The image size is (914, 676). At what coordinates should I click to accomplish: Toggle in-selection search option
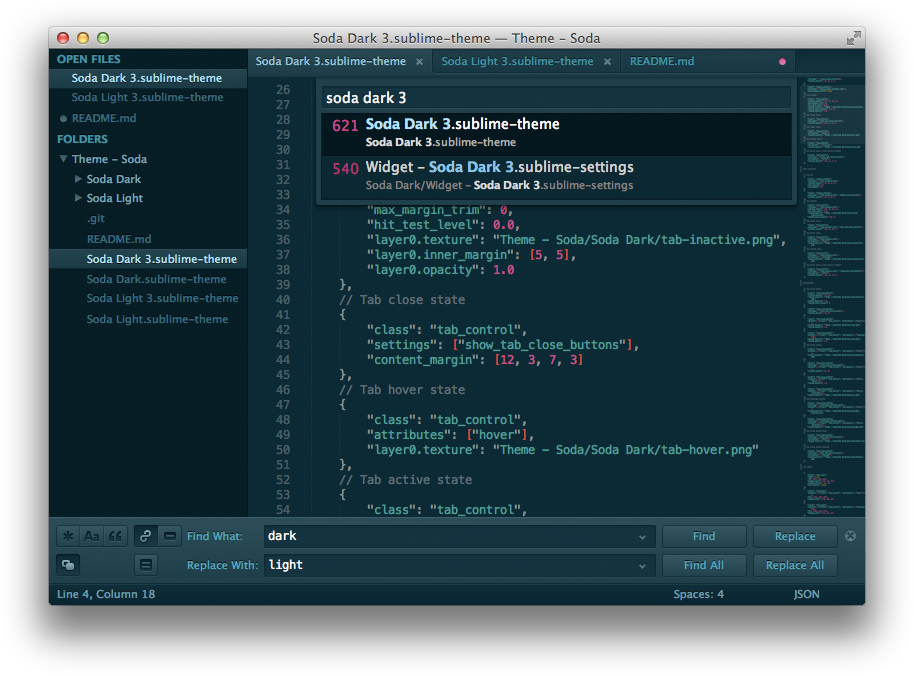(170, 536)
